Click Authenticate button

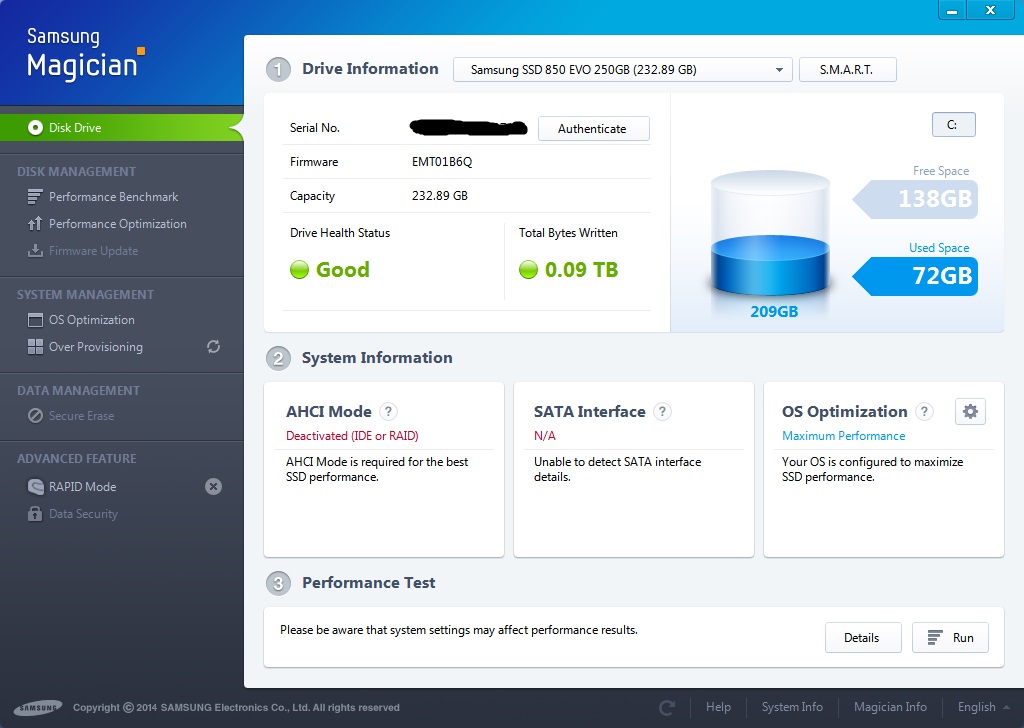593,129
